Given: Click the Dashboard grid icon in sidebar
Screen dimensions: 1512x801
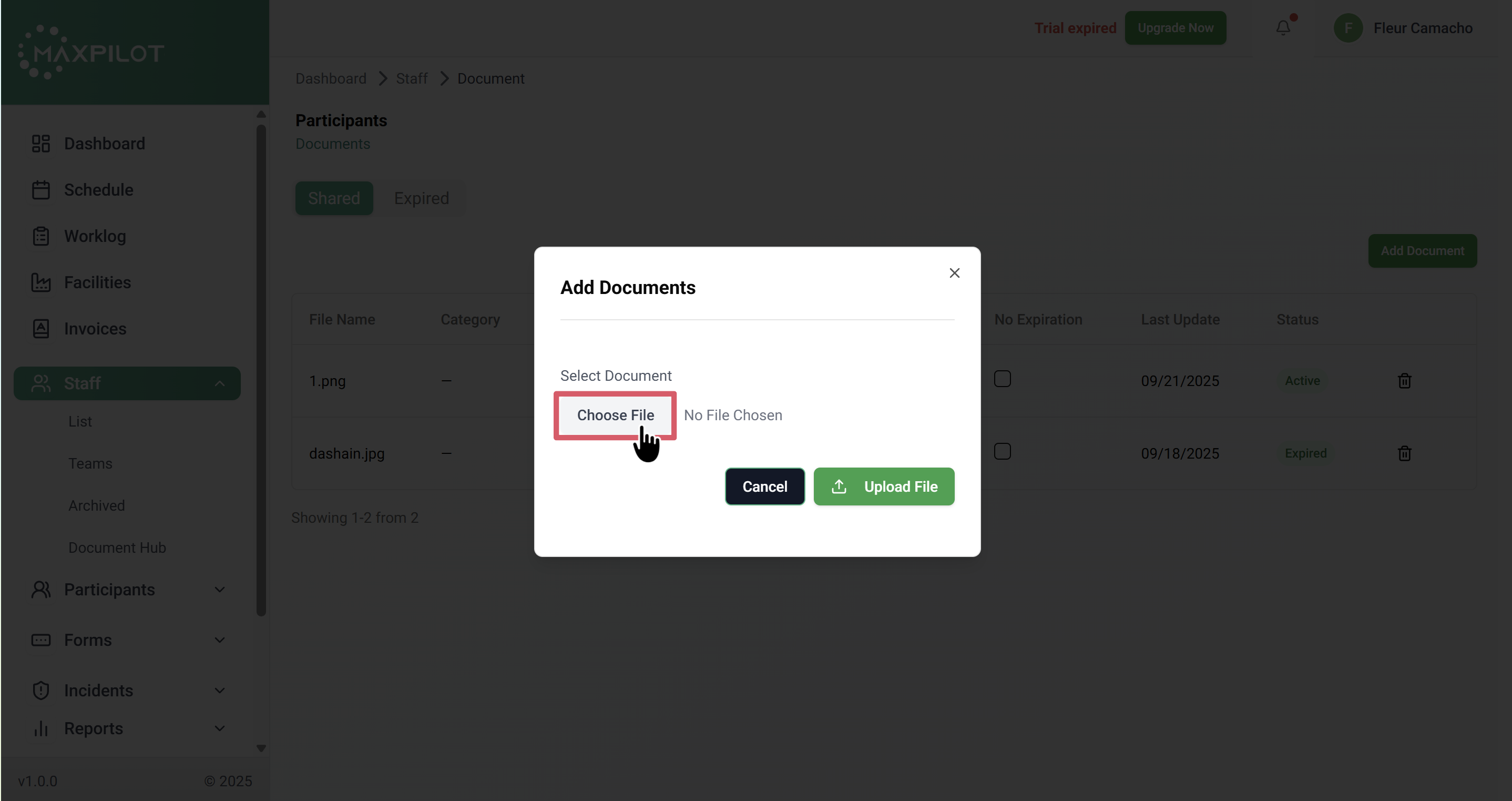Looking at the screenshot, I should tap(40, 143).
